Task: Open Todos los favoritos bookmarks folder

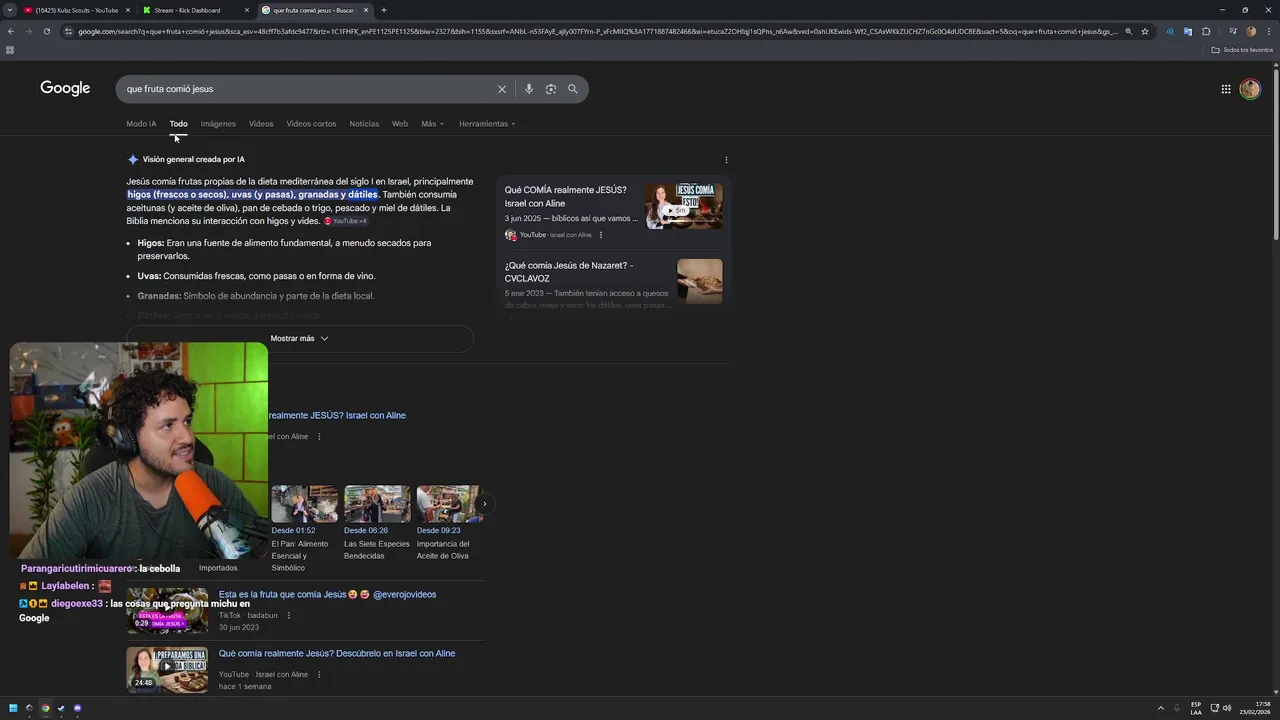Action: tap(1242, 50)
